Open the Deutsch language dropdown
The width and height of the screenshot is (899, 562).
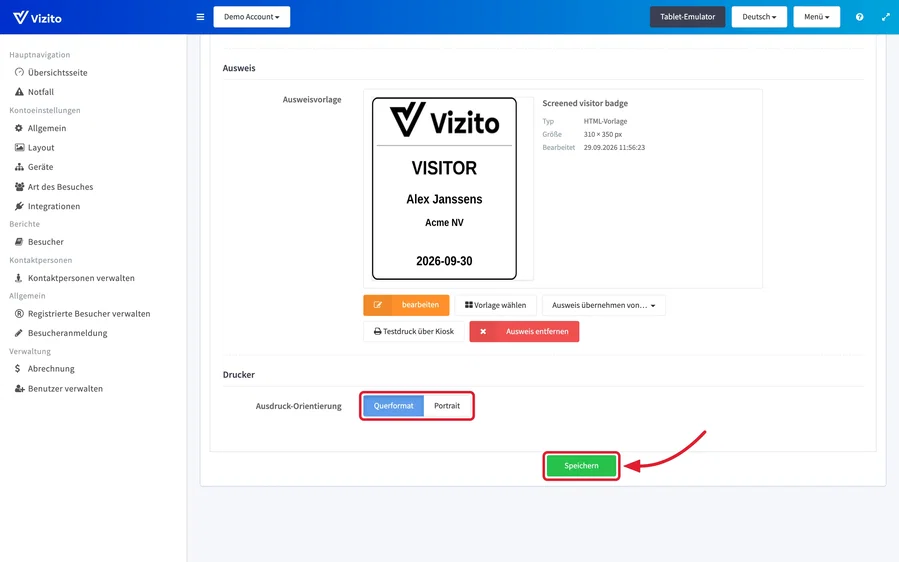tap(759, 17)
